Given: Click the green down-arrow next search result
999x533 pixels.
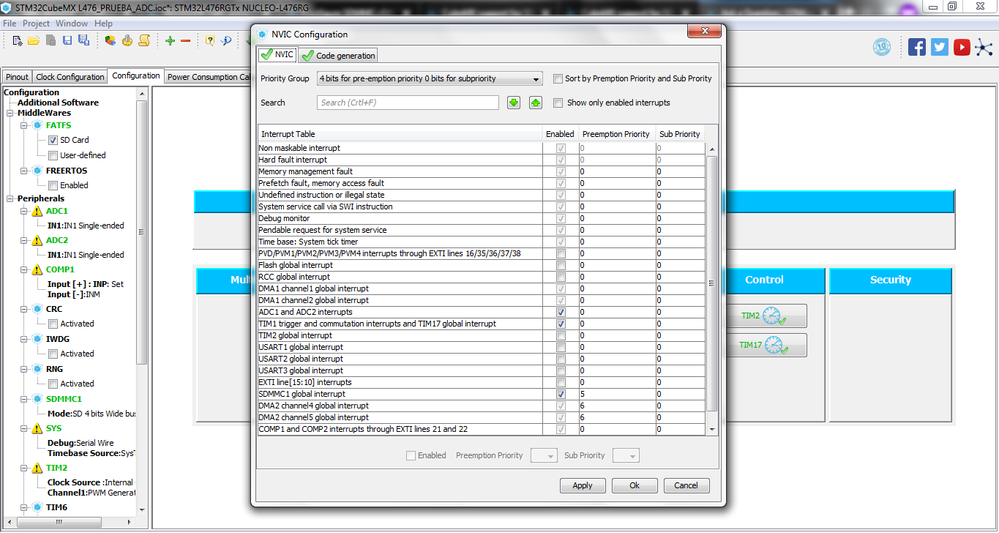Looking at the screenshot, I should click(514, 103).
